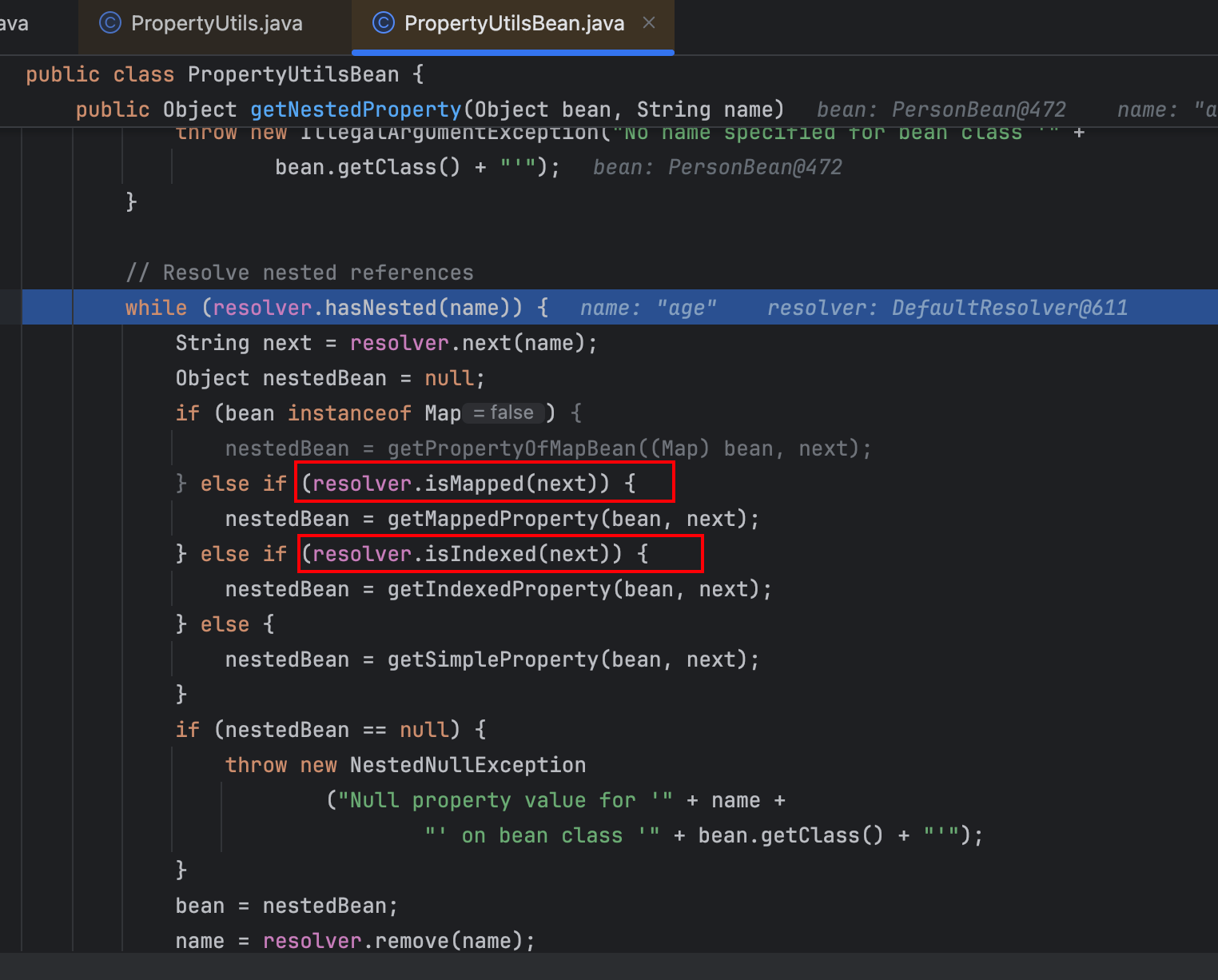Viewport: 1218px width, 980px height.
Task: Click getPropertyOfMapBean call
Action: [x=629, y=448]
